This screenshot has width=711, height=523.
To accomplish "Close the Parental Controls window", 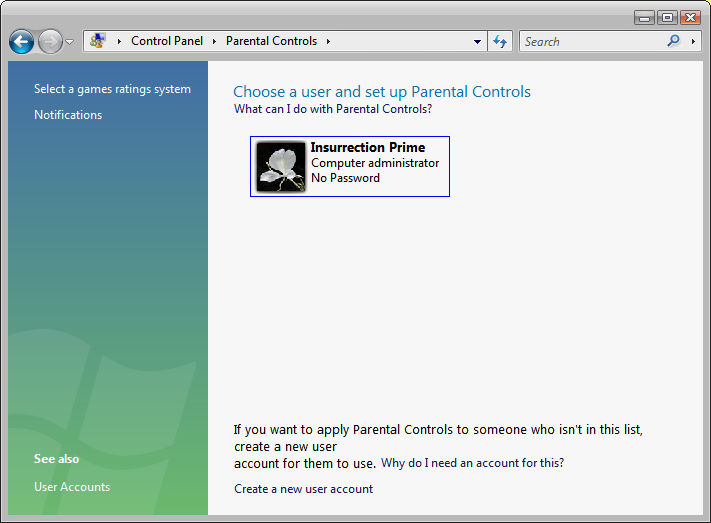I will (690, 18).
